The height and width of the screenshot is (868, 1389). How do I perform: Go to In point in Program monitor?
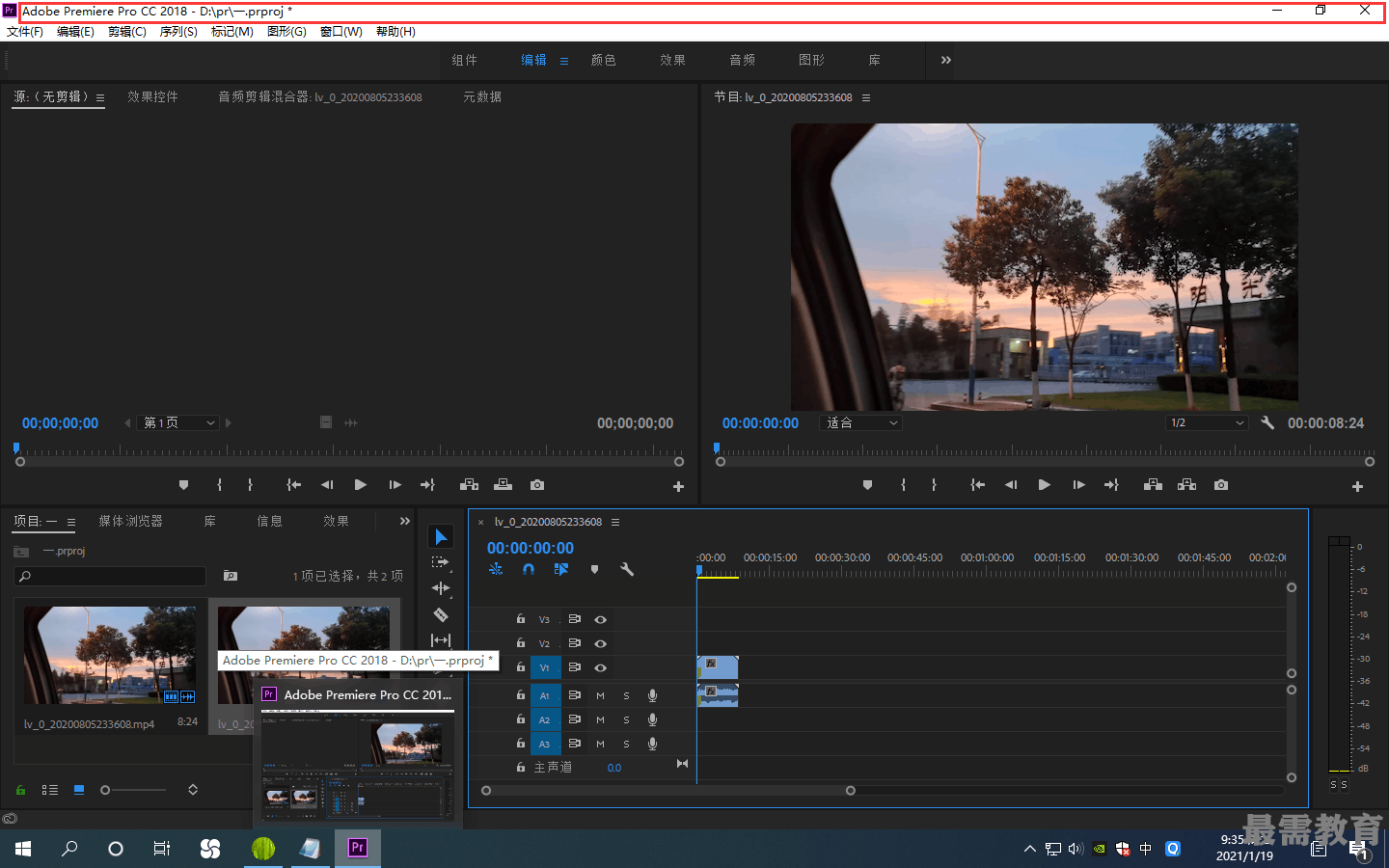pos(977,485)
